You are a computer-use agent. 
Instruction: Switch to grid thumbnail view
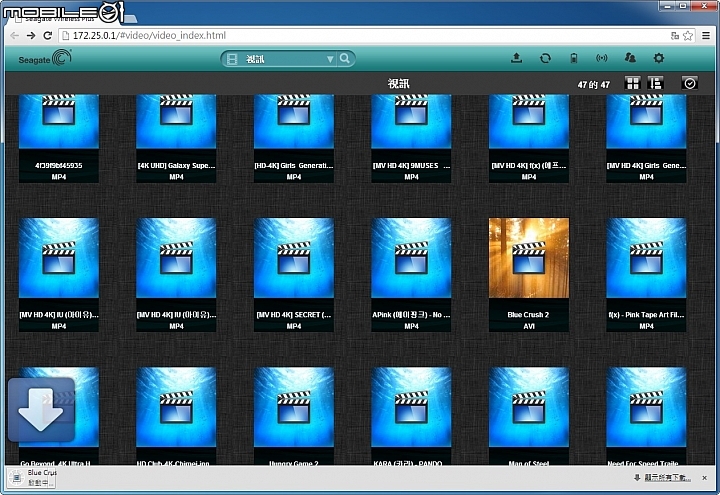pyautogui.click(x=633, y=83)
